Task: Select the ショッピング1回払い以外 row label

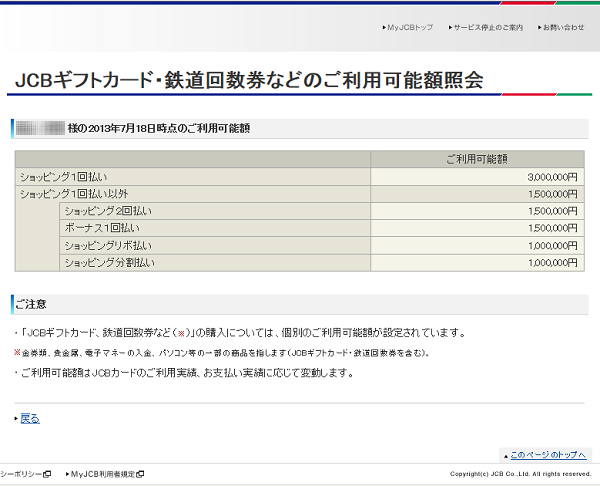Action: pyautogui.click(x=74, y=194)
